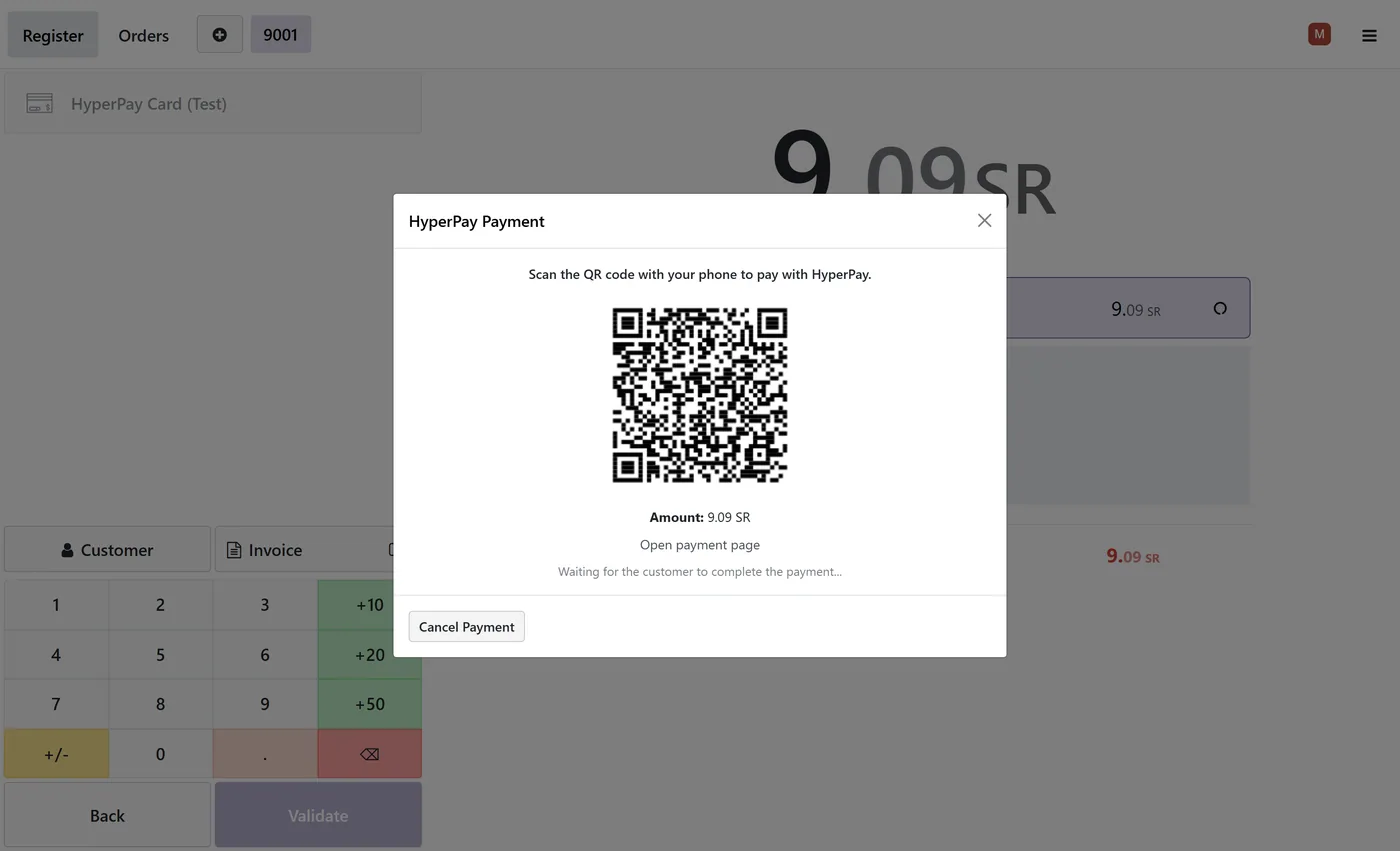Click the decimal point key
1400x851 pixels.
tap(265, 754)
